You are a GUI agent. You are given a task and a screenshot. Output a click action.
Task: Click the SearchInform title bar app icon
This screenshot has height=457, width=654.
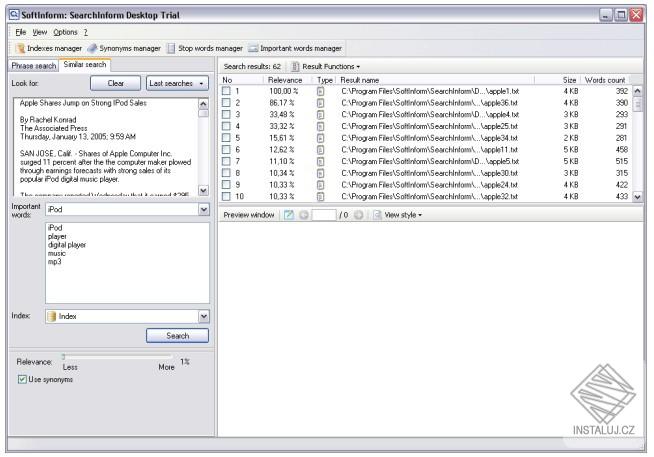[x=14, y=15]
